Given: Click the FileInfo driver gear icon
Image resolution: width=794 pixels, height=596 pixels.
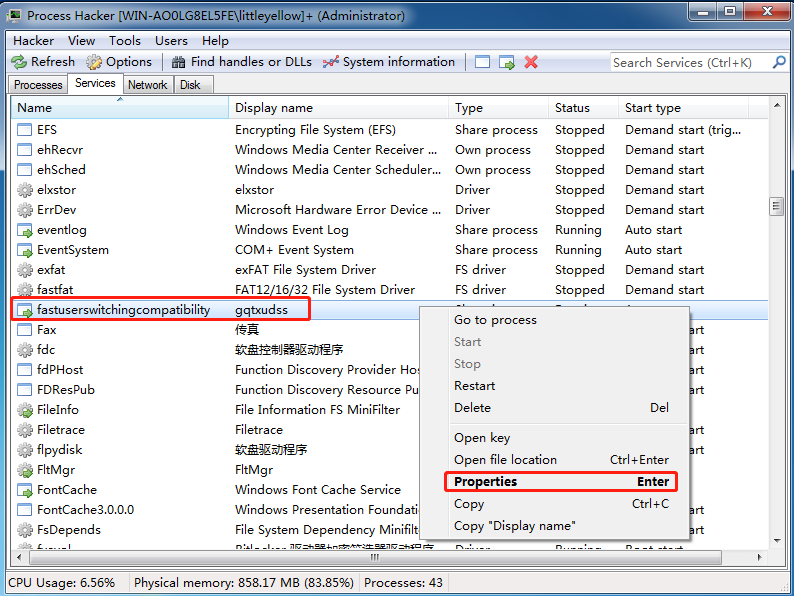Looking at the screenshot, I should tap(25, 410).
